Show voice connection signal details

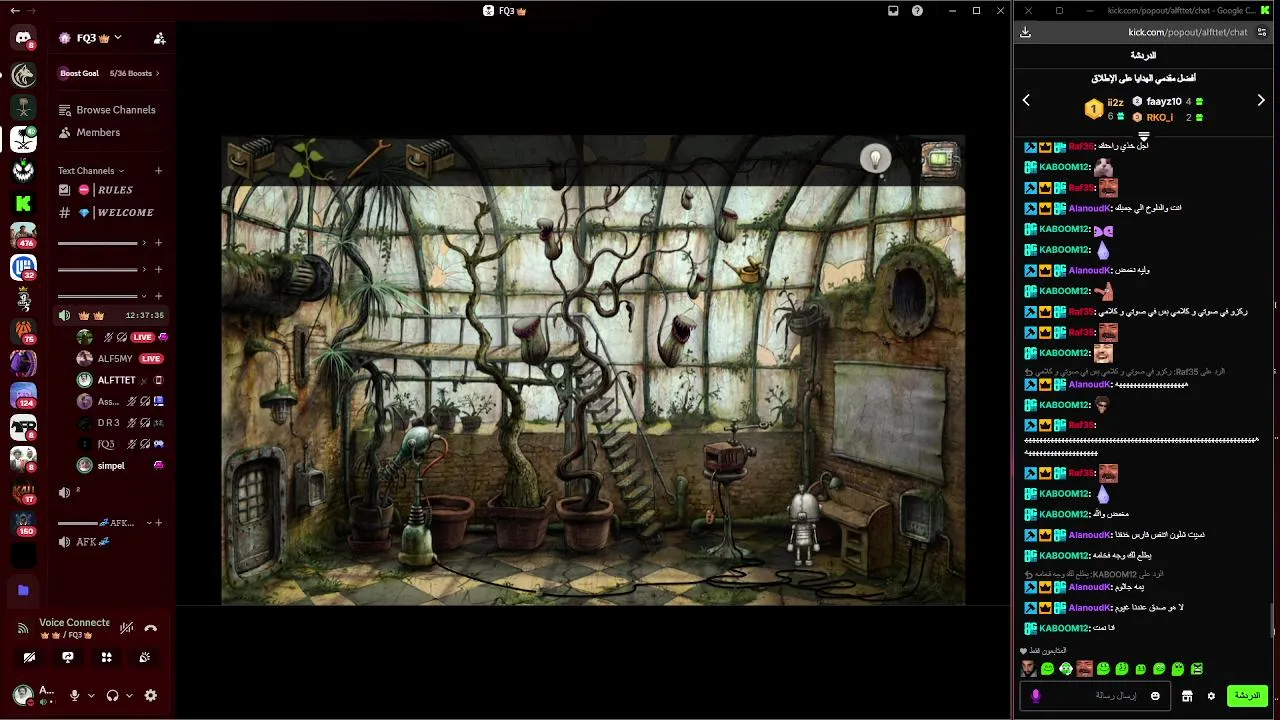click(x=23, y=629)
